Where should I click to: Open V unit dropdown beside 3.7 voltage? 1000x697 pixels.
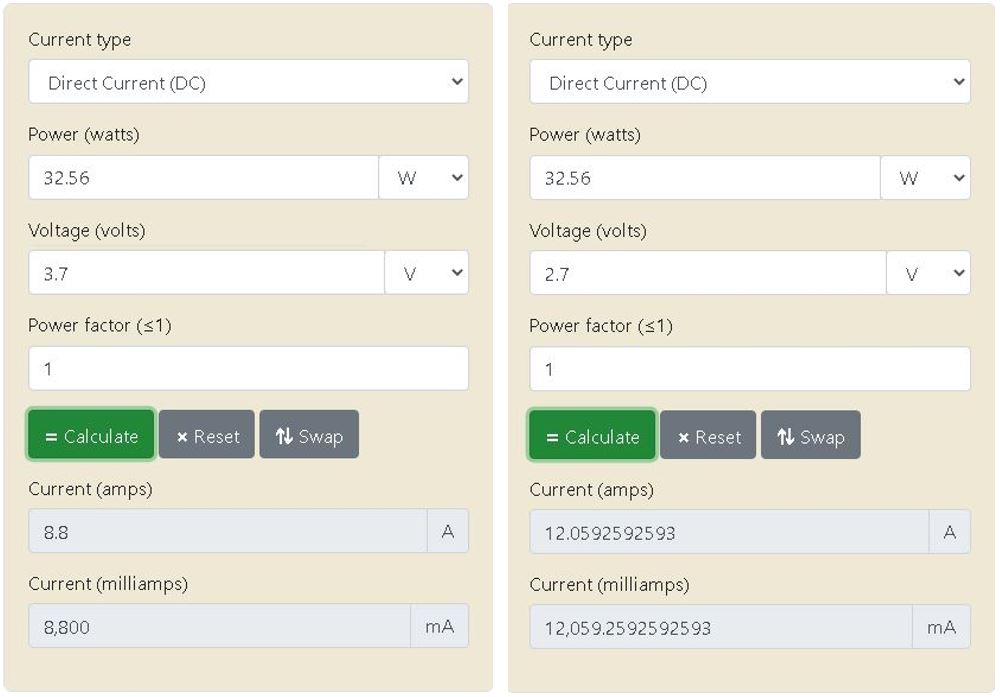coord(427,273)
